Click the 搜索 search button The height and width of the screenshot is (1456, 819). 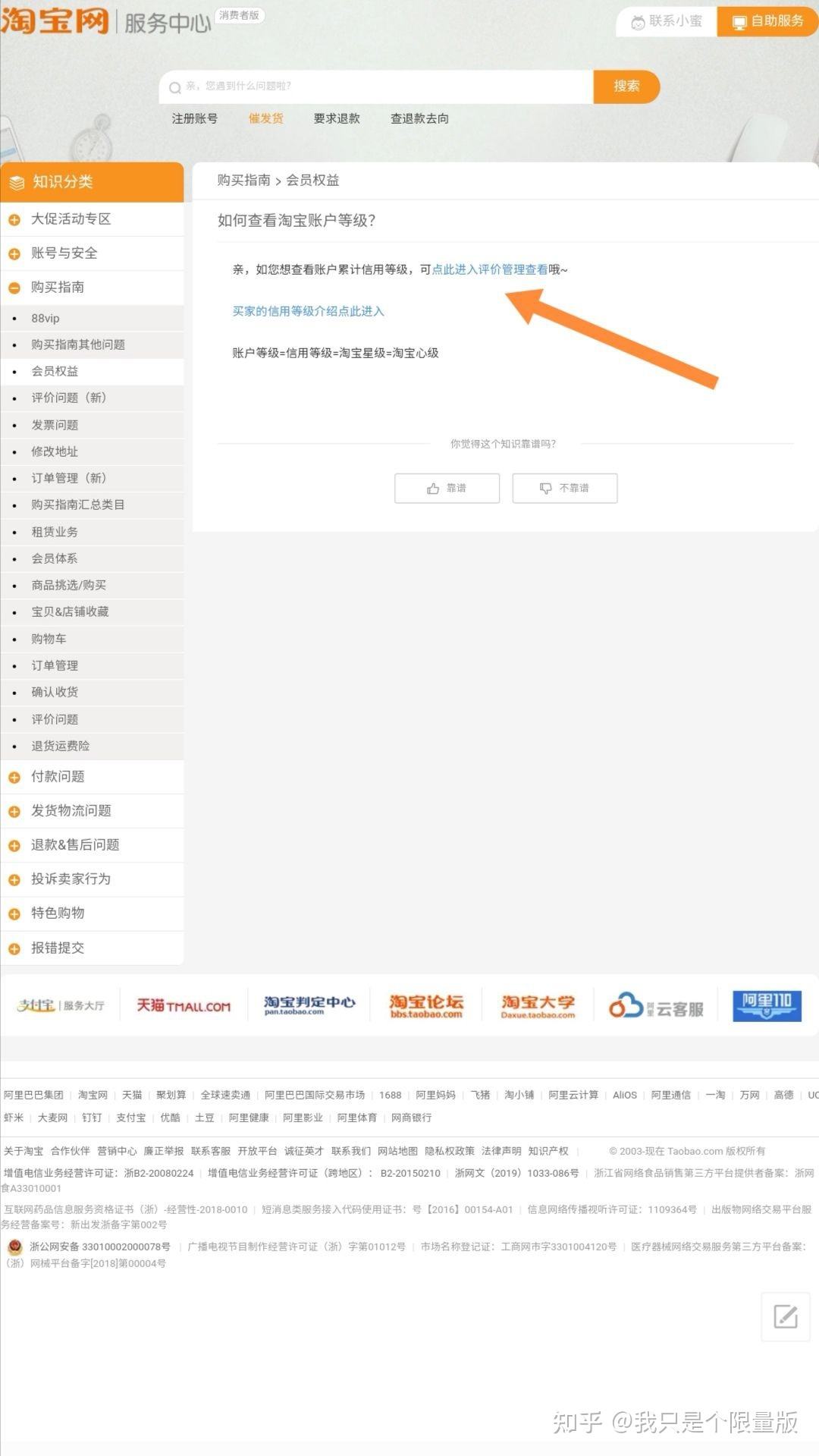(626, 86)
